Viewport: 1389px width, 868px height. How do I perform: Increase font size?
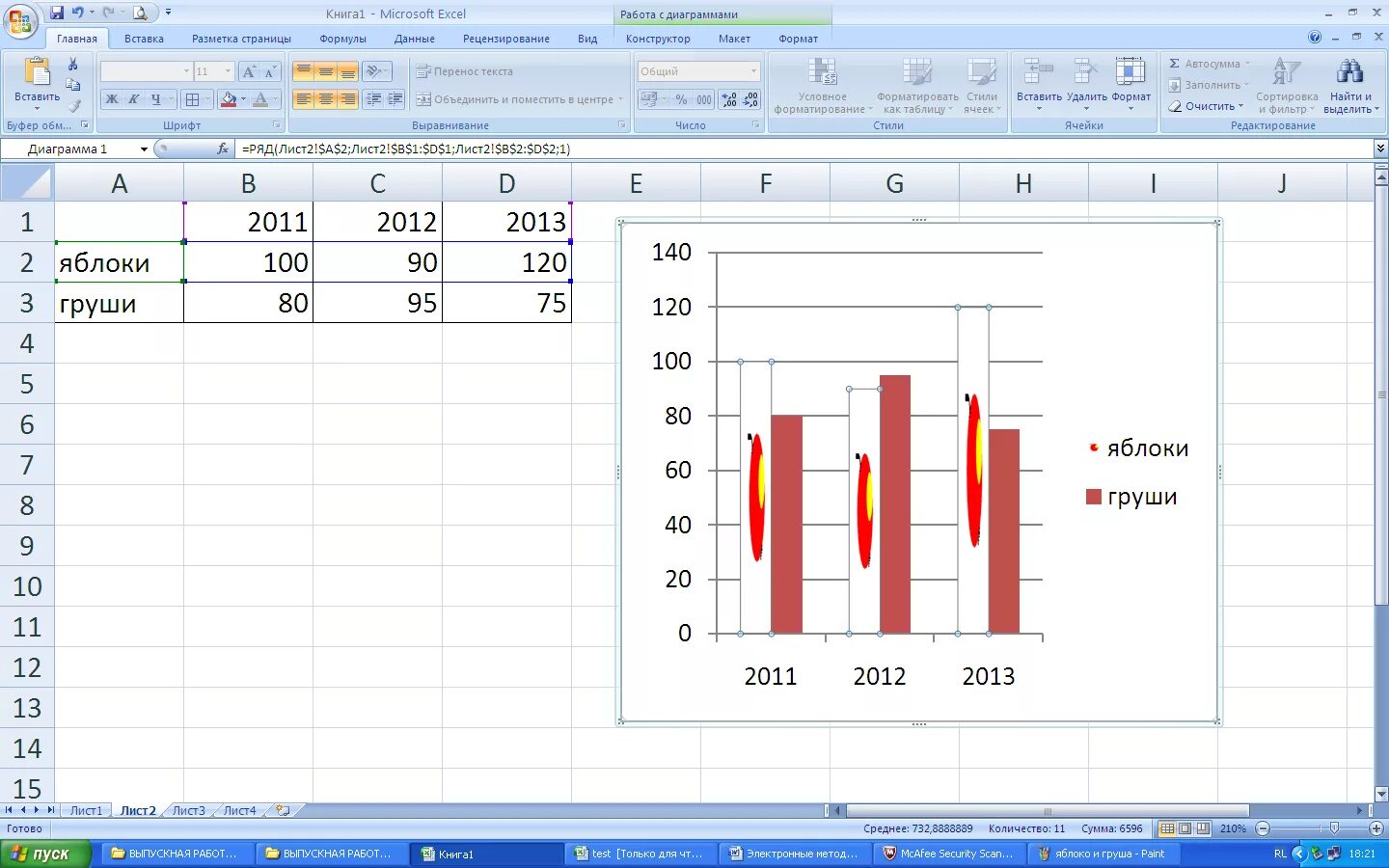[x=250, y=71]
